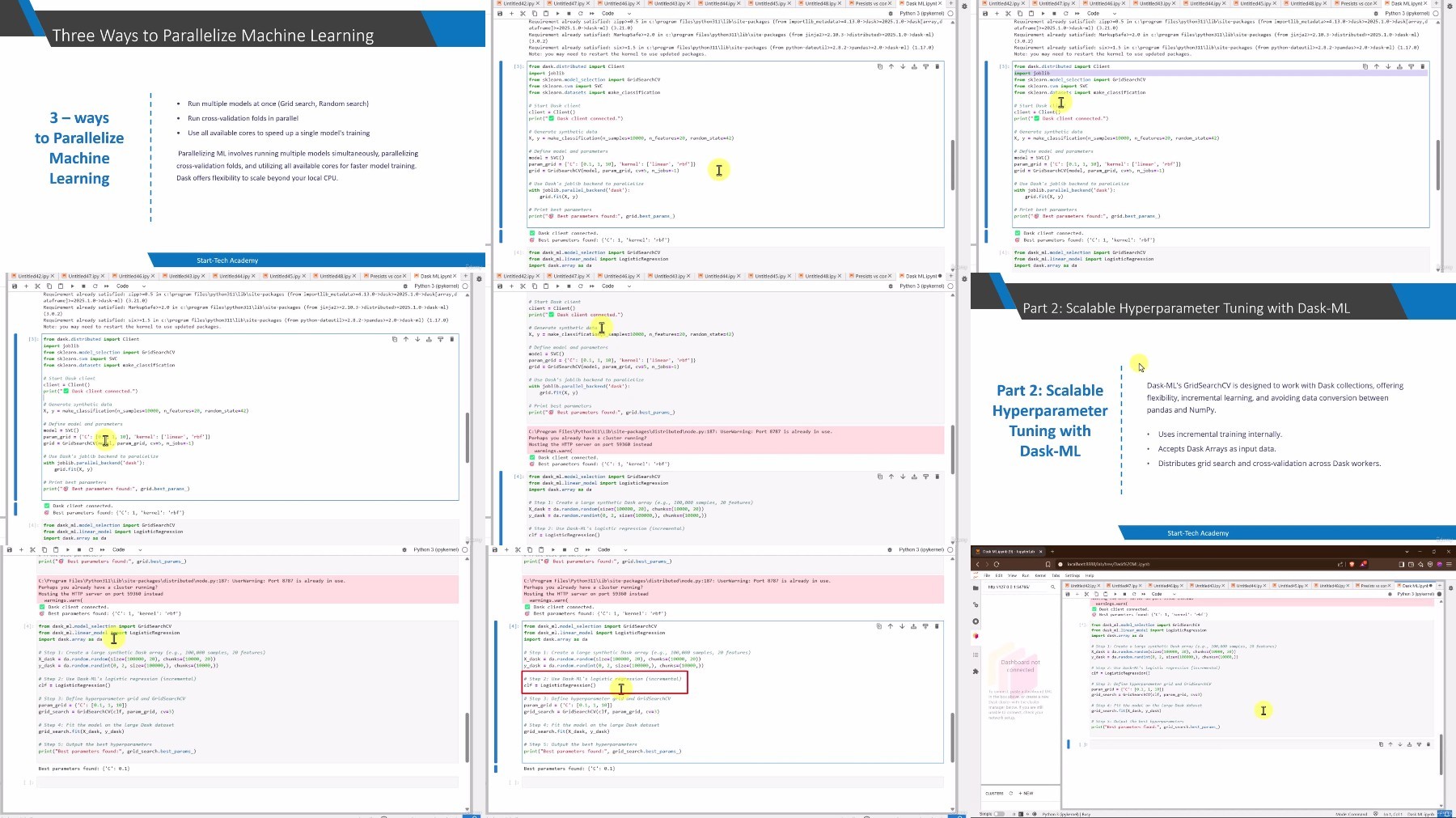Screen dimensions: 1456x818
Task: Open the Git sidebar icon
Action: [x=976, y=604]
